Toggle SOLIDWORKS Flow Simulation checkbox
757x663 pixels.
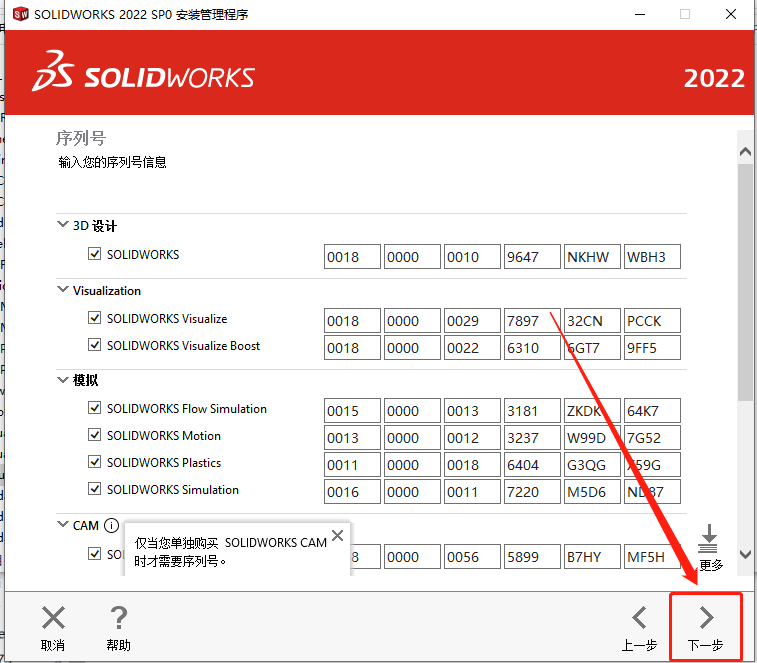95,408
